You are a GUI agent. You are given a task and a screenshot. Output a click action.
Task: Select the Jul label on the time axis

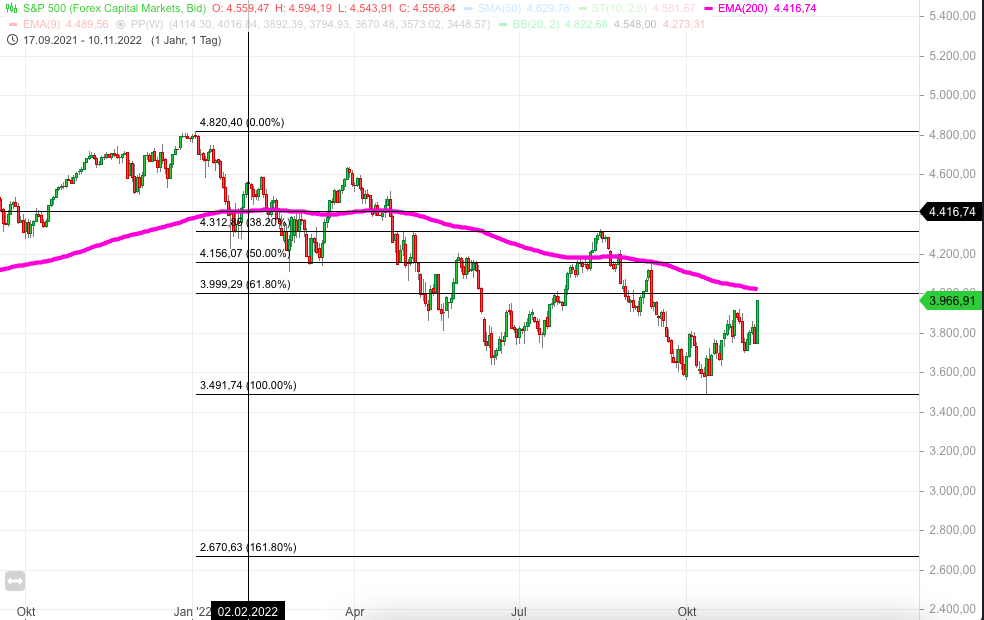click(519, 611)
